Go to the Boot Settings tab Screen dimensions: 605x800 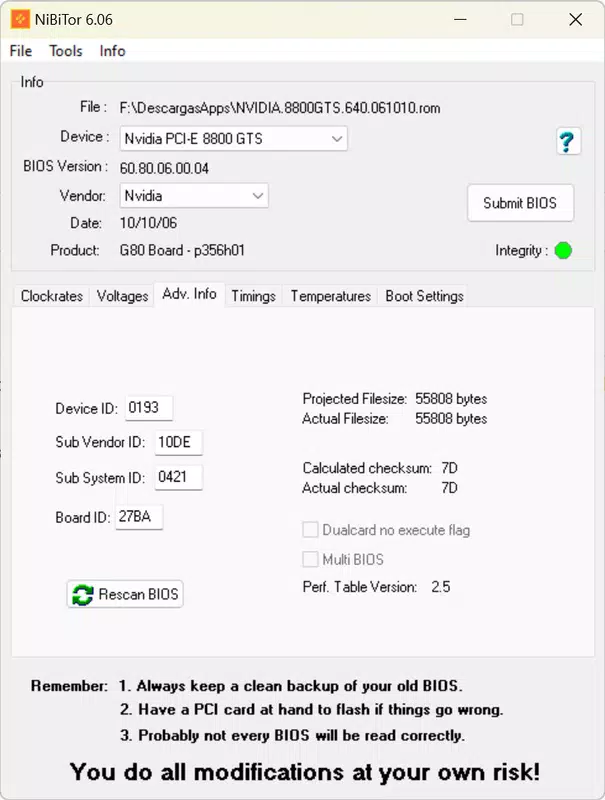[x=424, y=296]
